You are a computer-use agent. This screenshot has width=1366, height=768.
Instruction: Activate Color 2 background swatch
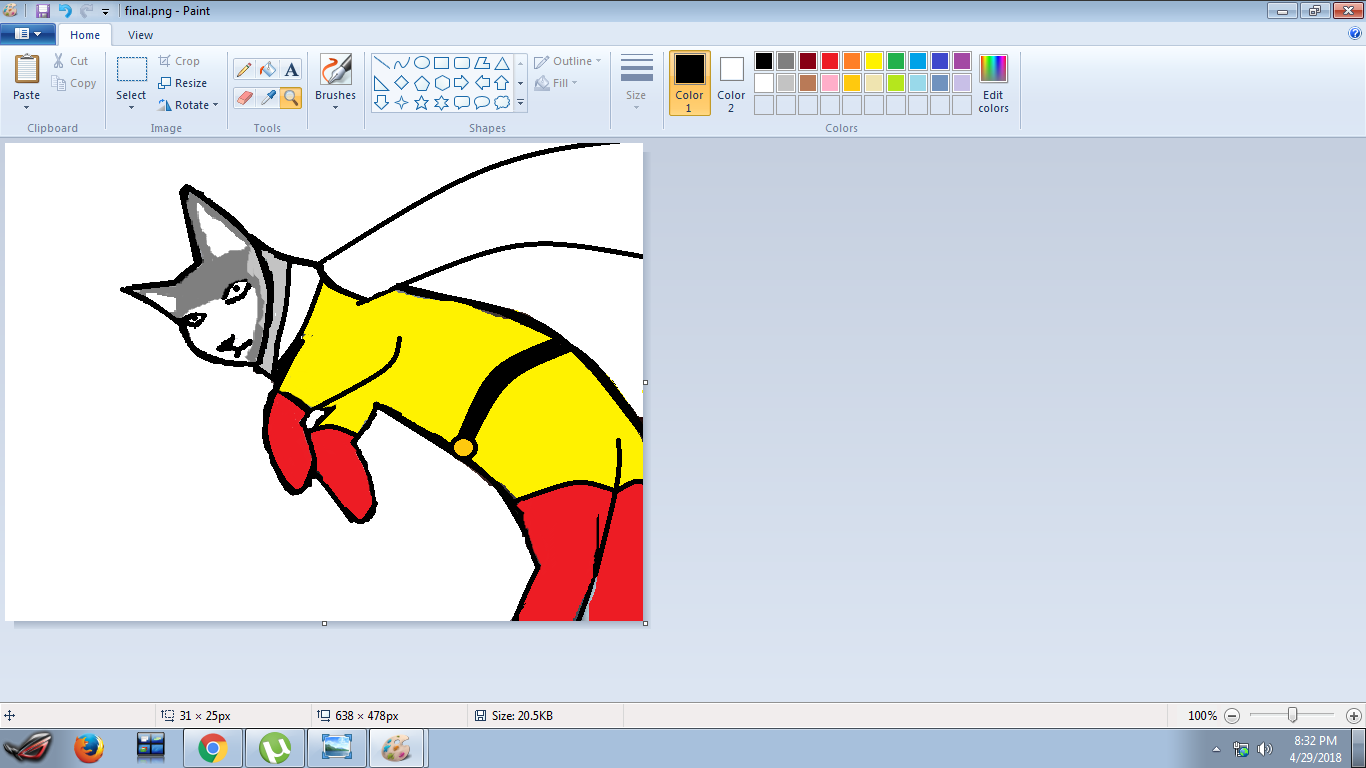tap(731, 83)
